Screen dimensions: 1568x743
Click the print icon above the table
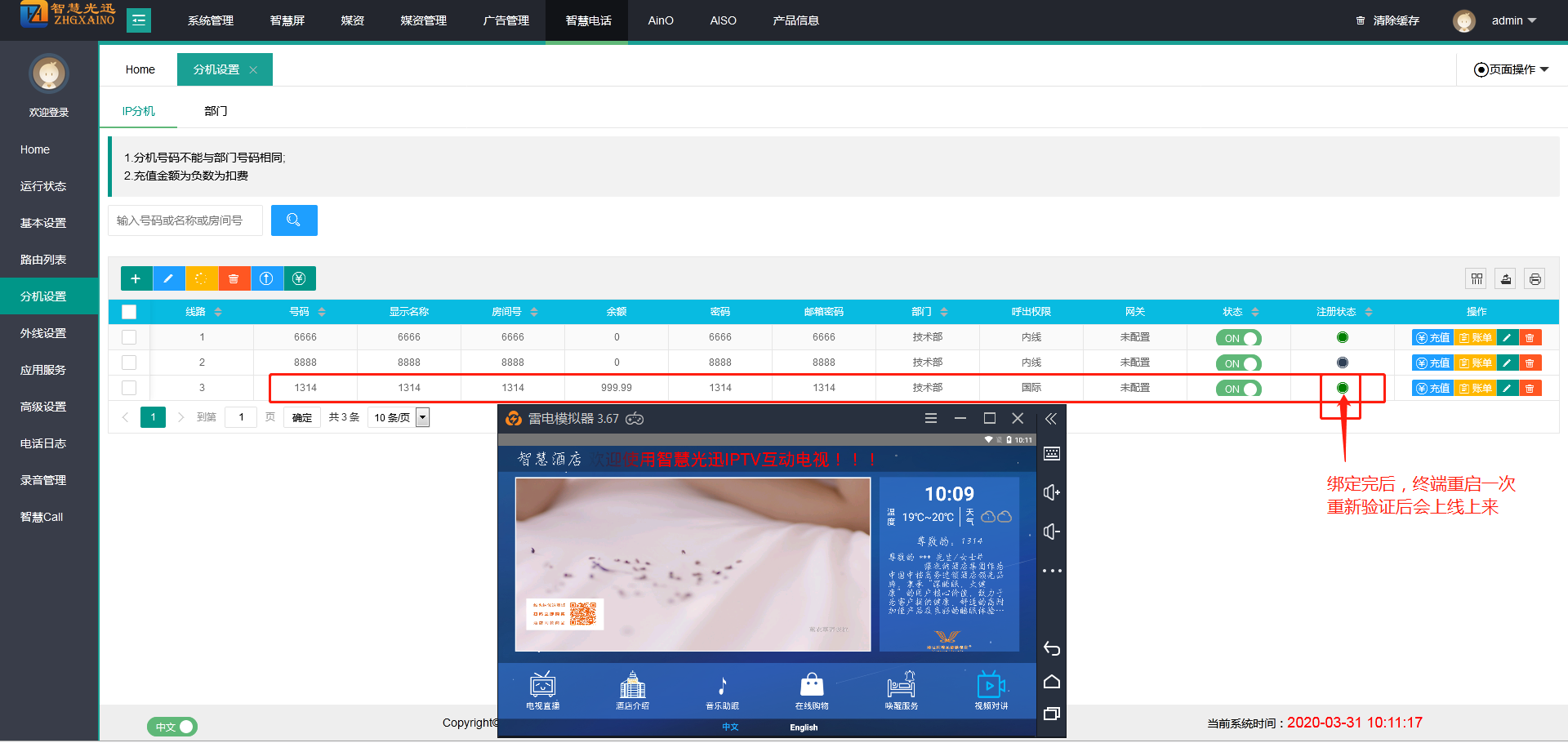(x=1535, y=279)
